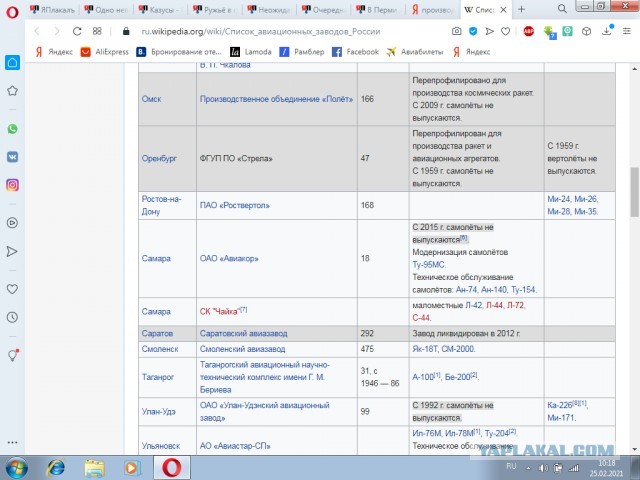
Task: Click the volume speaker tray icon
Action: click(543, 468)
